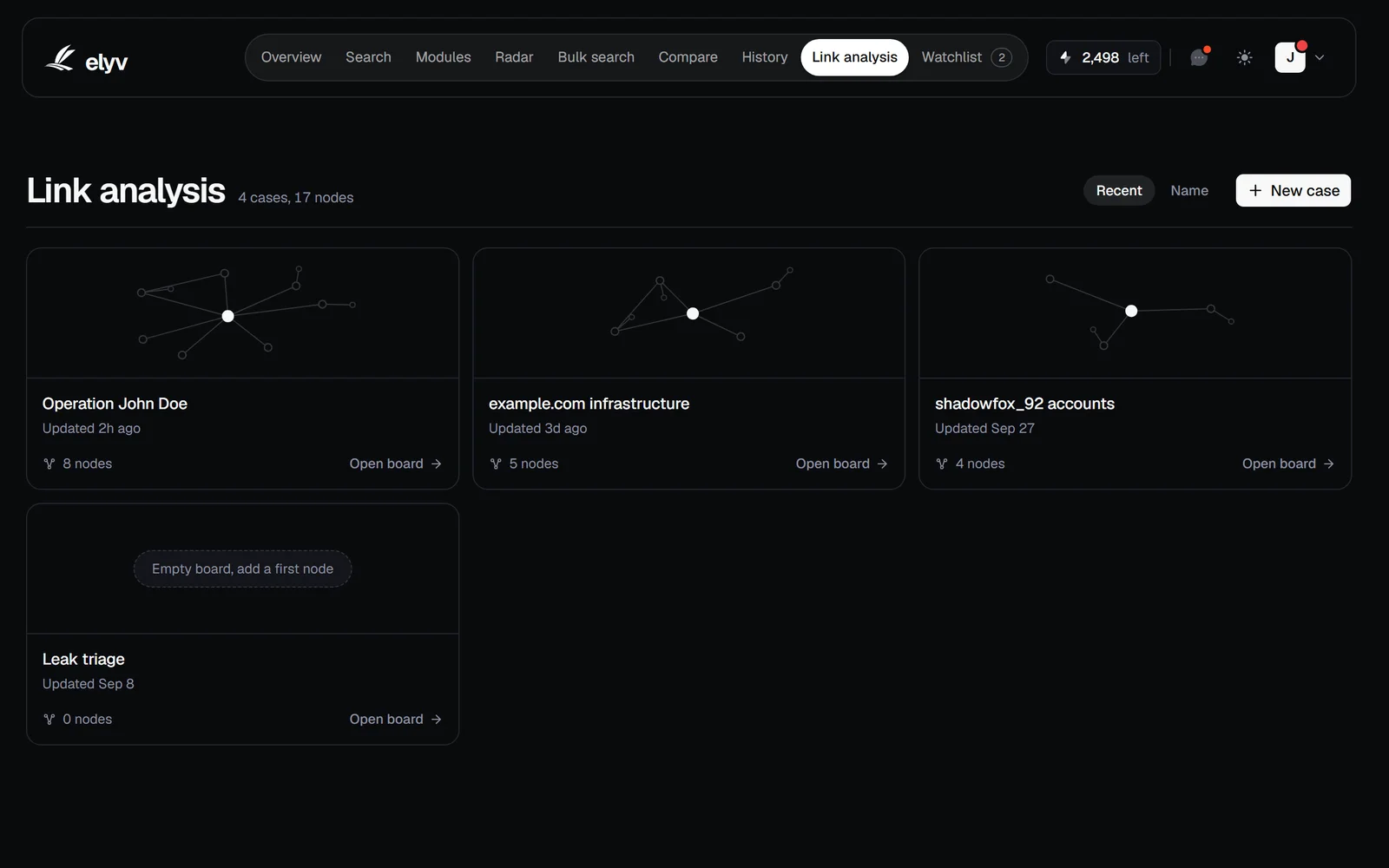Open board for Operation John Doe
The image size is (1389, 868).
coord(395,464)
